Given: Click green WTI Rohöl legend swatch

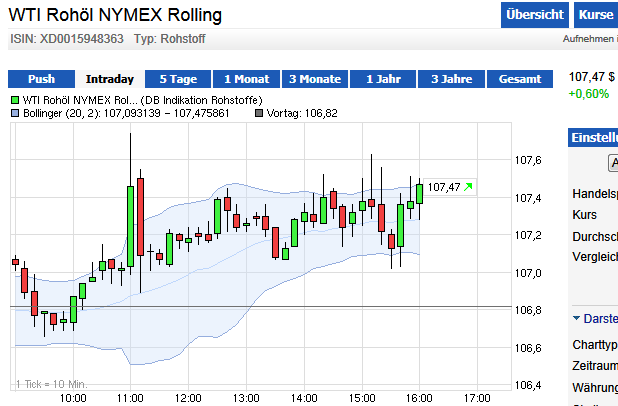Looking at the screenshot, I should tap(15, 100).
